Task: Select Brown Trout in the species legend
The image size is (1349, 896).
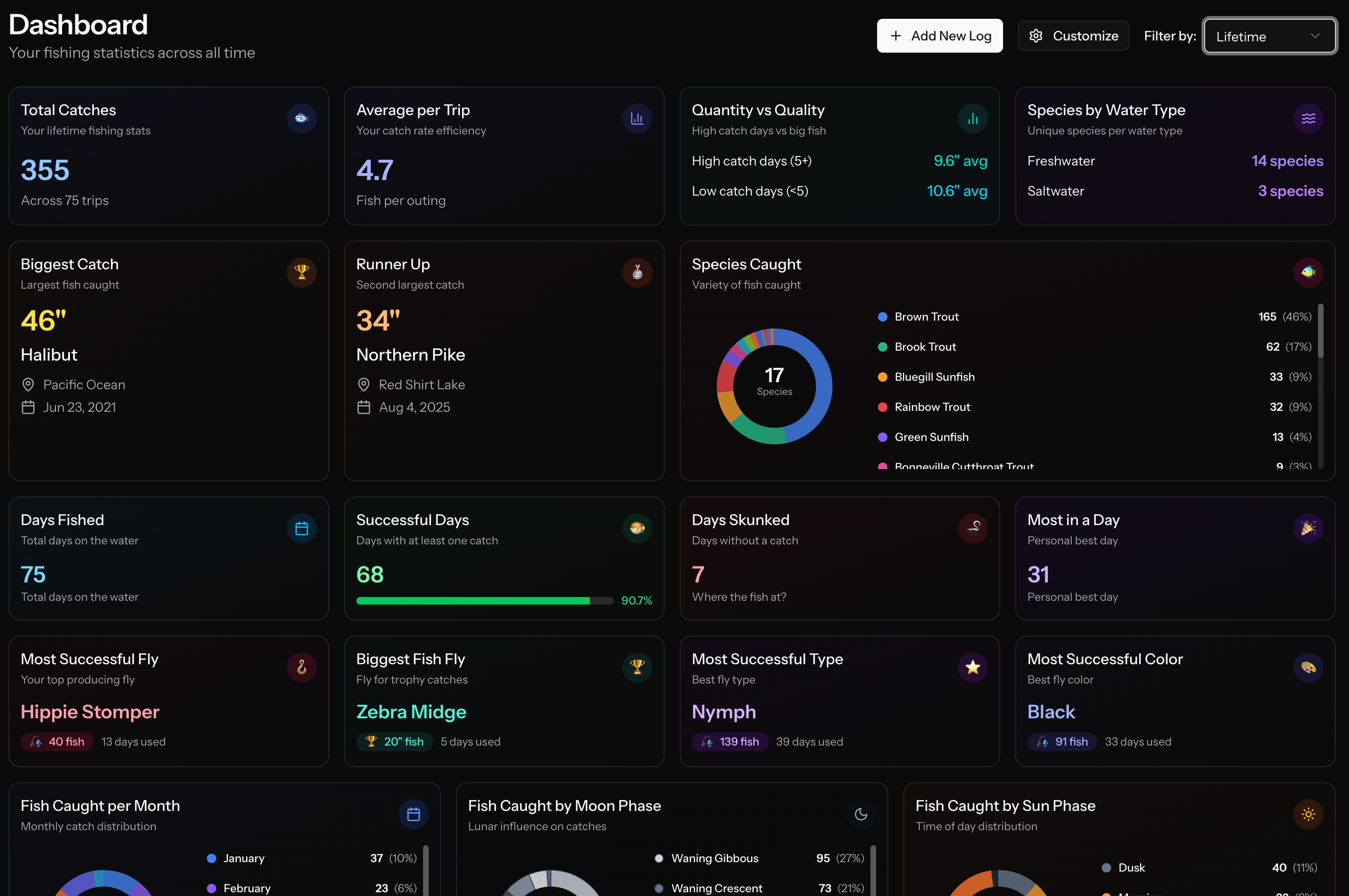Action: [x=926, y=316]
